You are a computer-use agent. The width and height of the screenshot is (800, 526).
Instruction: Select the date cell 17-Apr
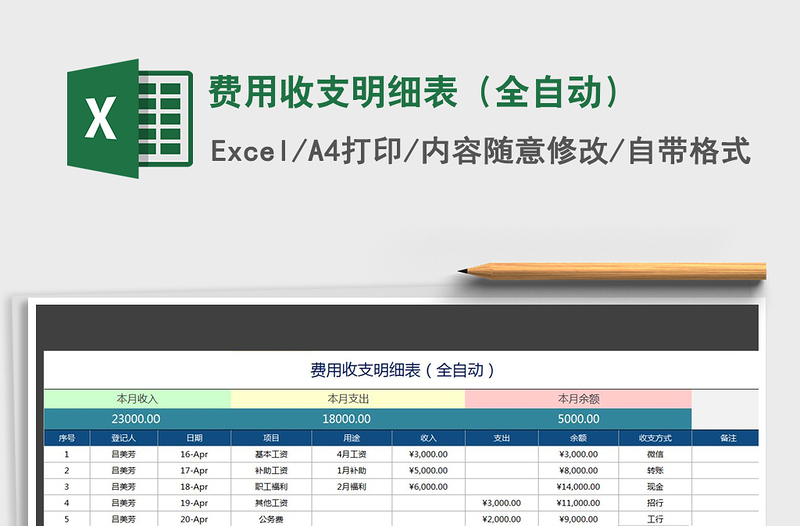(x=194, y=470)
